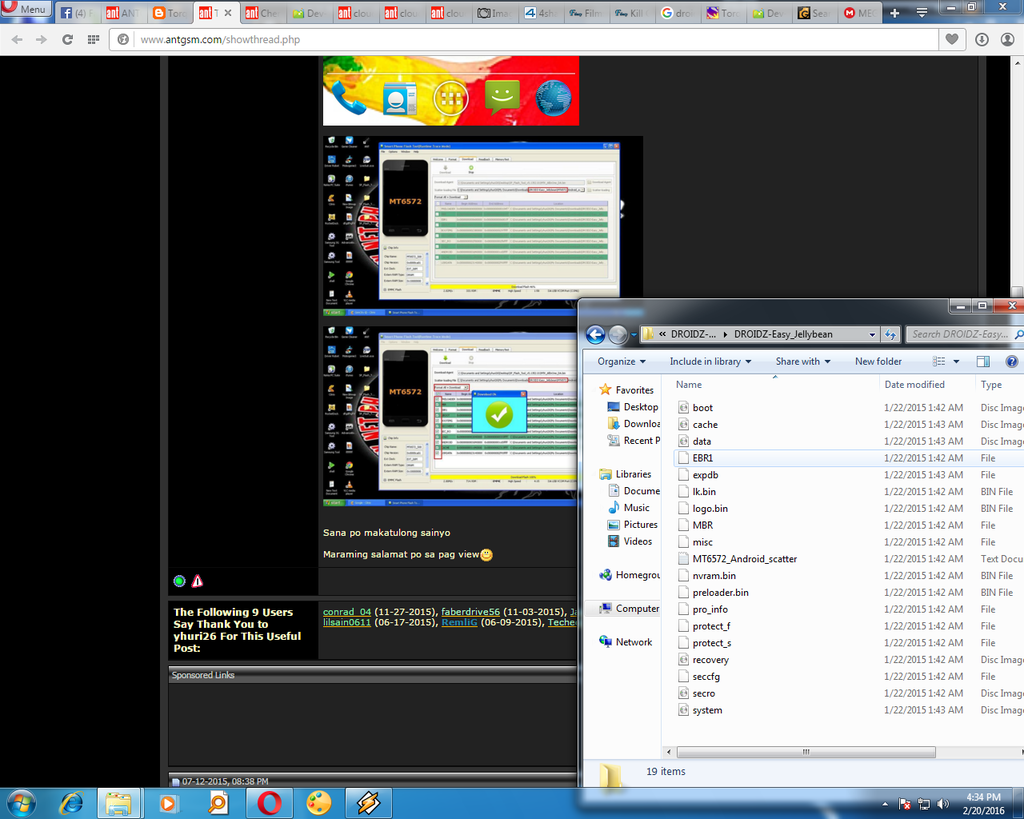Open Explorer help question mark icon
The image size is (1024, 819).
point(1011,361)
